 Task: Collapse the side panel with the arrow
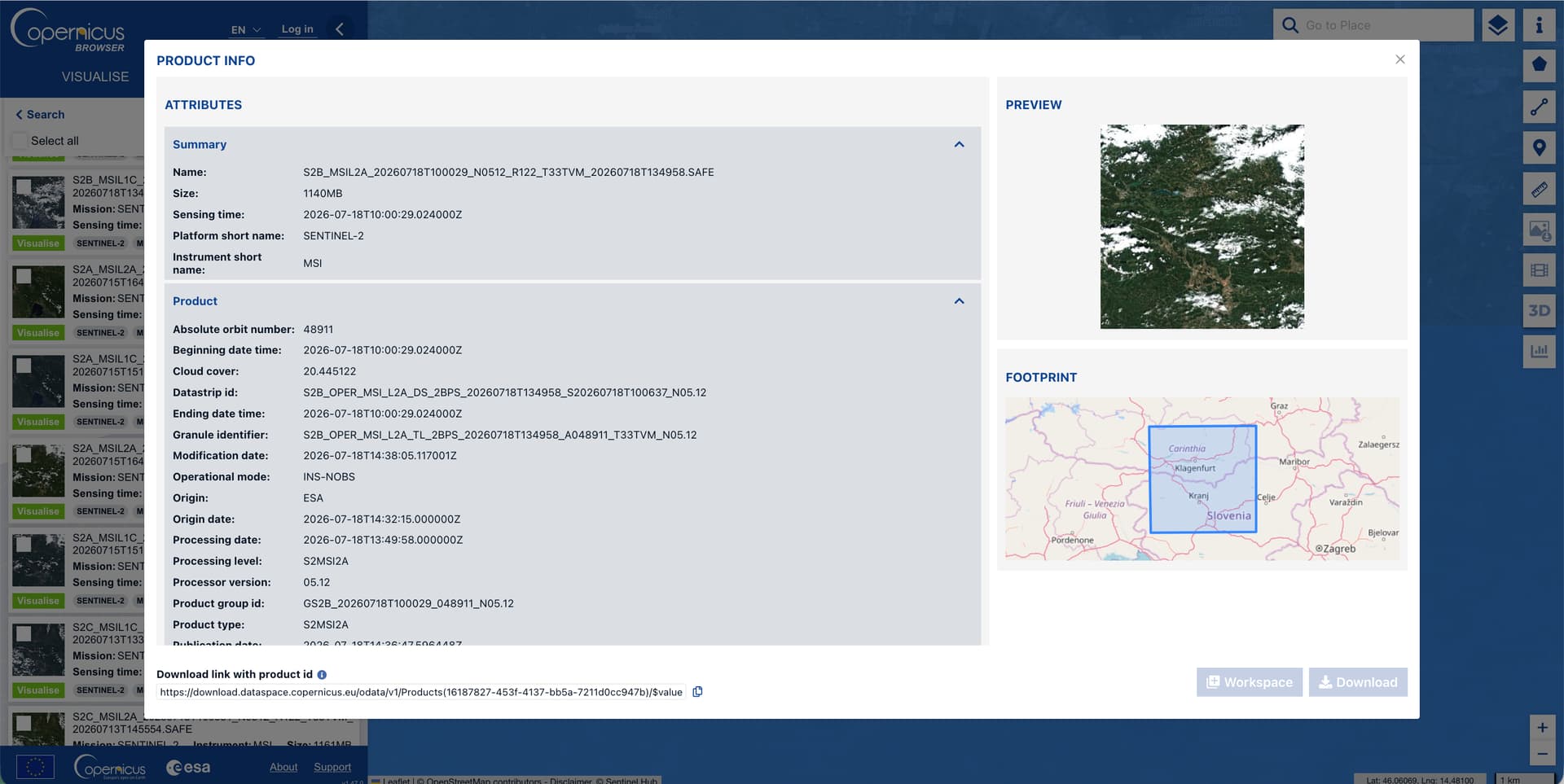(340, 29)
